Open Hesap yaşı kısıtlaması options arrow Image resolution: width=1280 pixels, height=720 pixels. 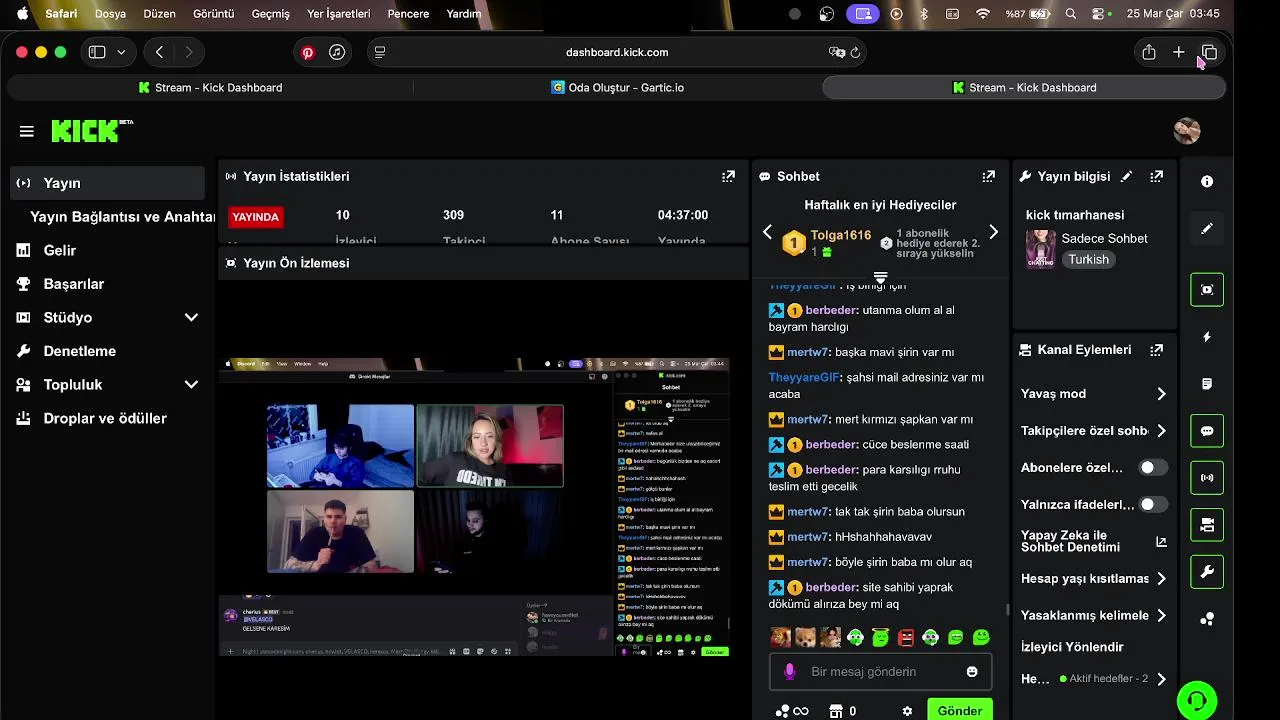(1161, 579)
